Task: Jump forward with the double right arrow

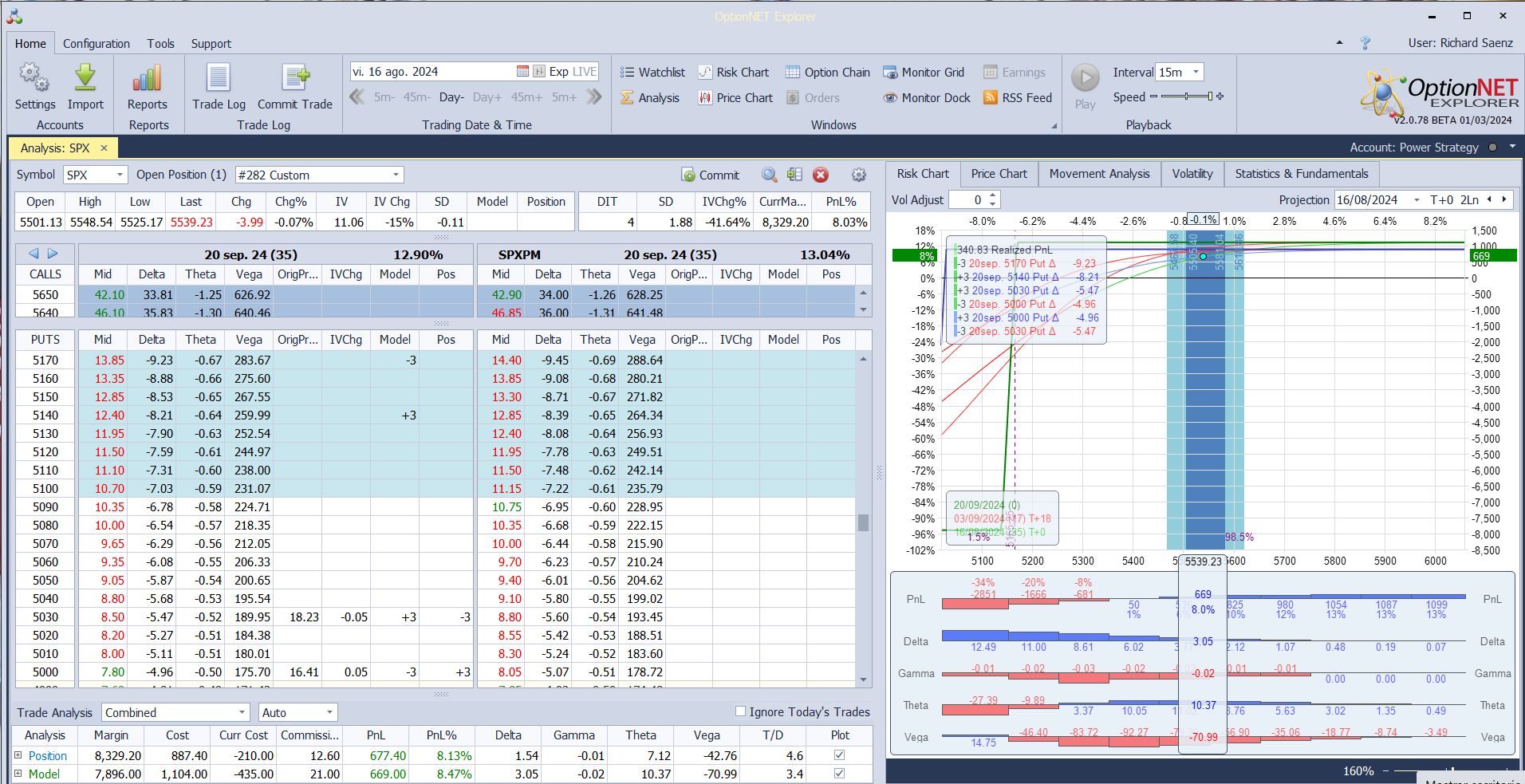Action: coord(593,97)
